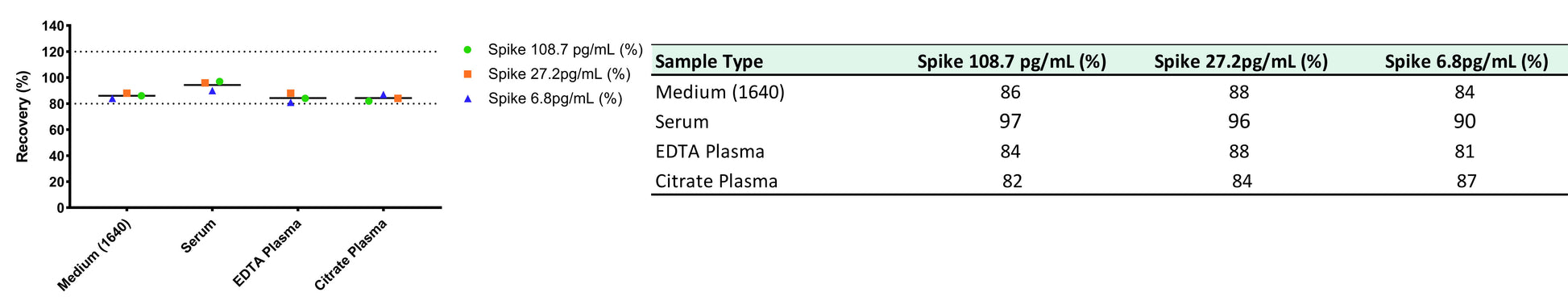This screenshot has width=1568, height=305.
Task: Click the Spike 108.7 pg/mL legend label
Action: click(565, 50)
